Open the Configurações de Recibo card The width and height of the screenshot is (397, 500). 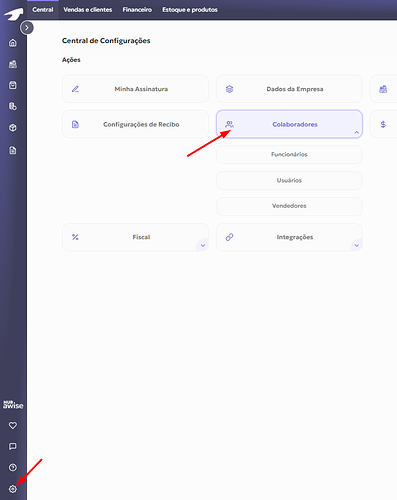coord(135,124)
